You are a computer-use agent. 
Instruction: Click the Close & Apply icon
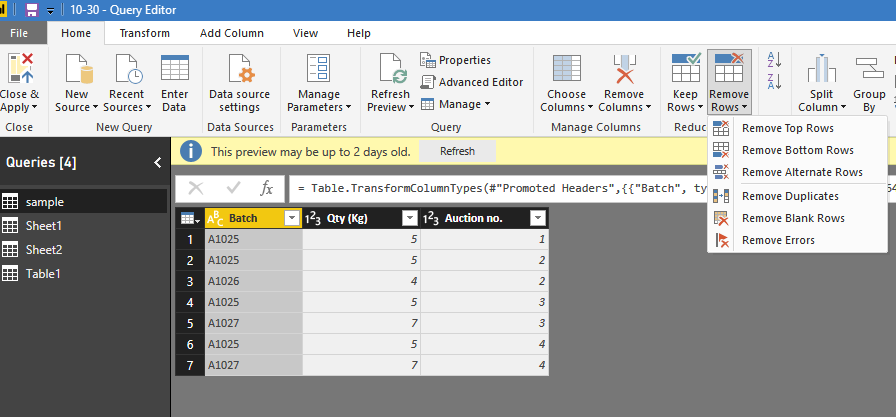[x=20, y=69]
